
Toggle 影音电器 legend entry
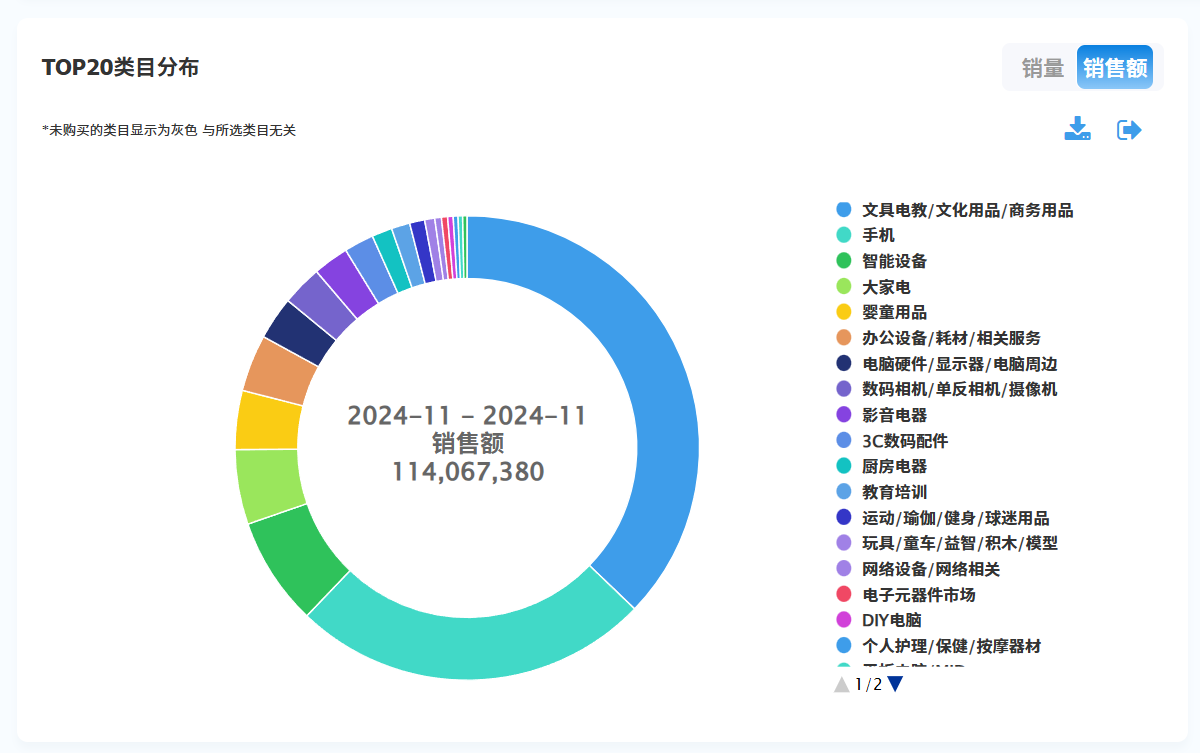click(882, 415)
